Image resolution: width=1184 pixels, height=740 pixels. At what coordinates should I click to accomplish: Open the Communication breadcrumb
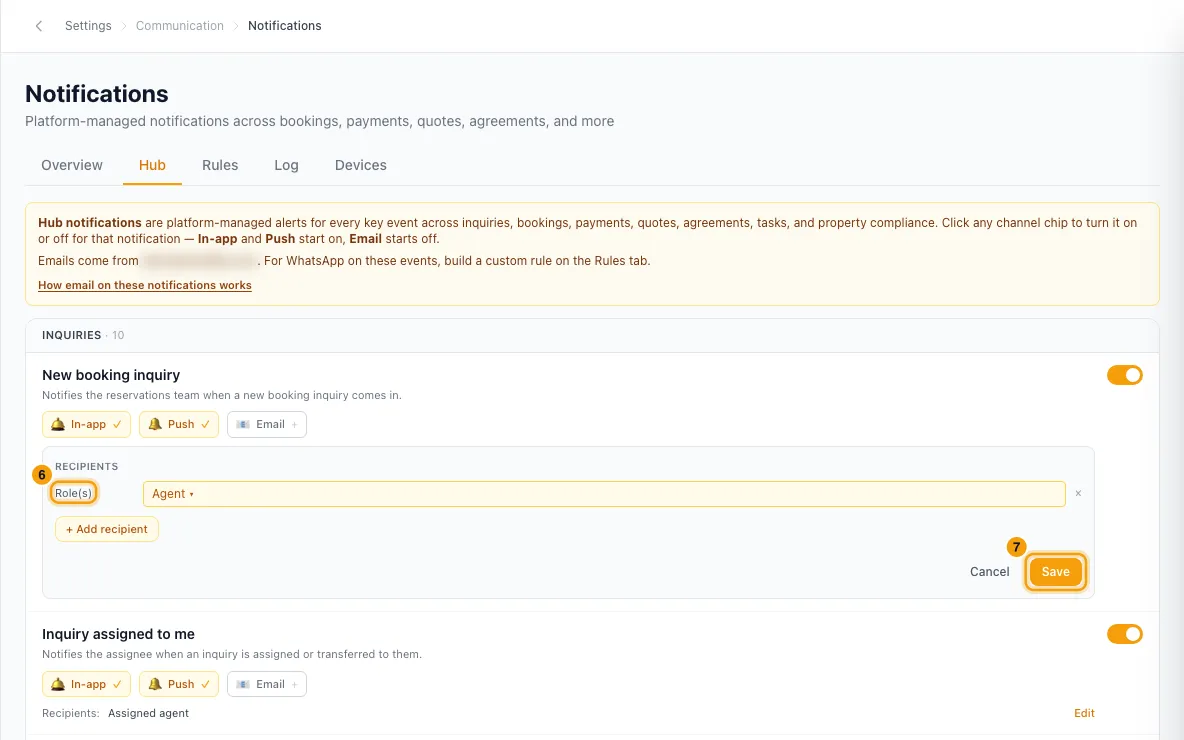coord(180,26)
